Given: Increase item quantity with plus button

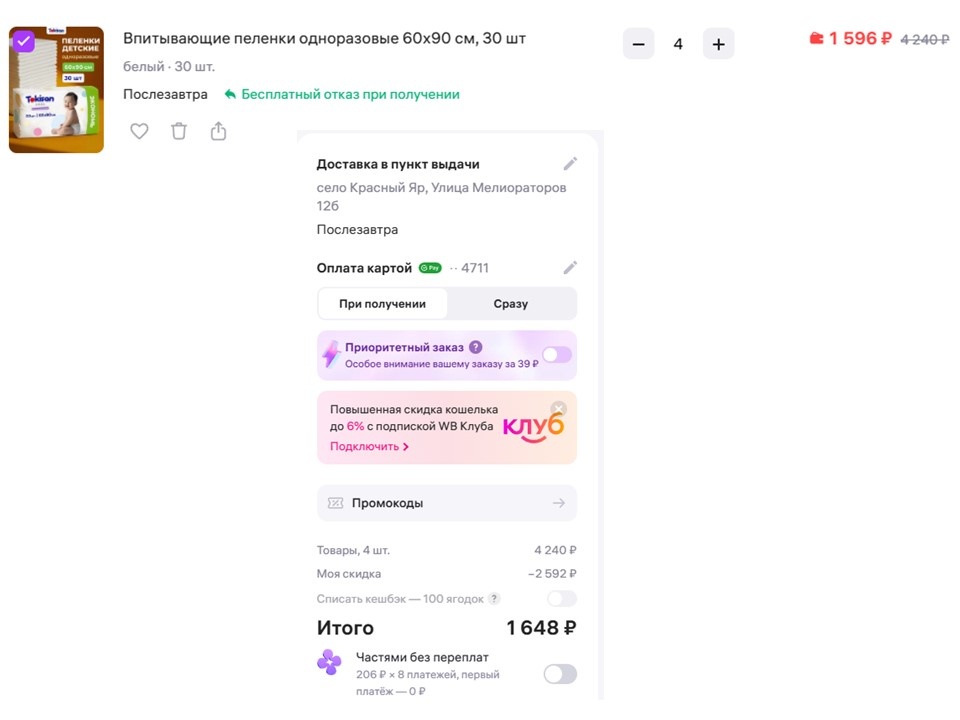Looking at the screenshot, I should click(719, 44).
